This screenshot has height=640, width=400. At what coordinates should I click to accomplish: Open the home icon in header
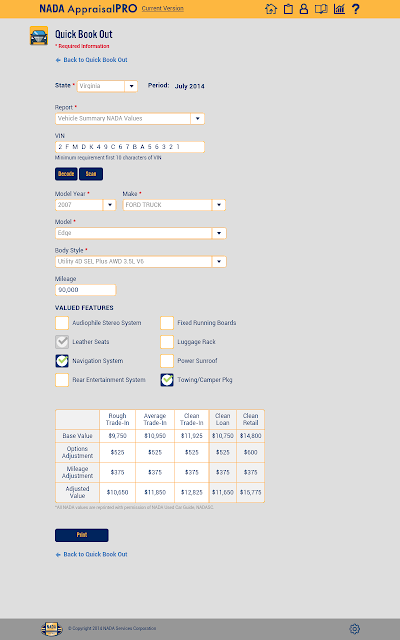(271, 9)
